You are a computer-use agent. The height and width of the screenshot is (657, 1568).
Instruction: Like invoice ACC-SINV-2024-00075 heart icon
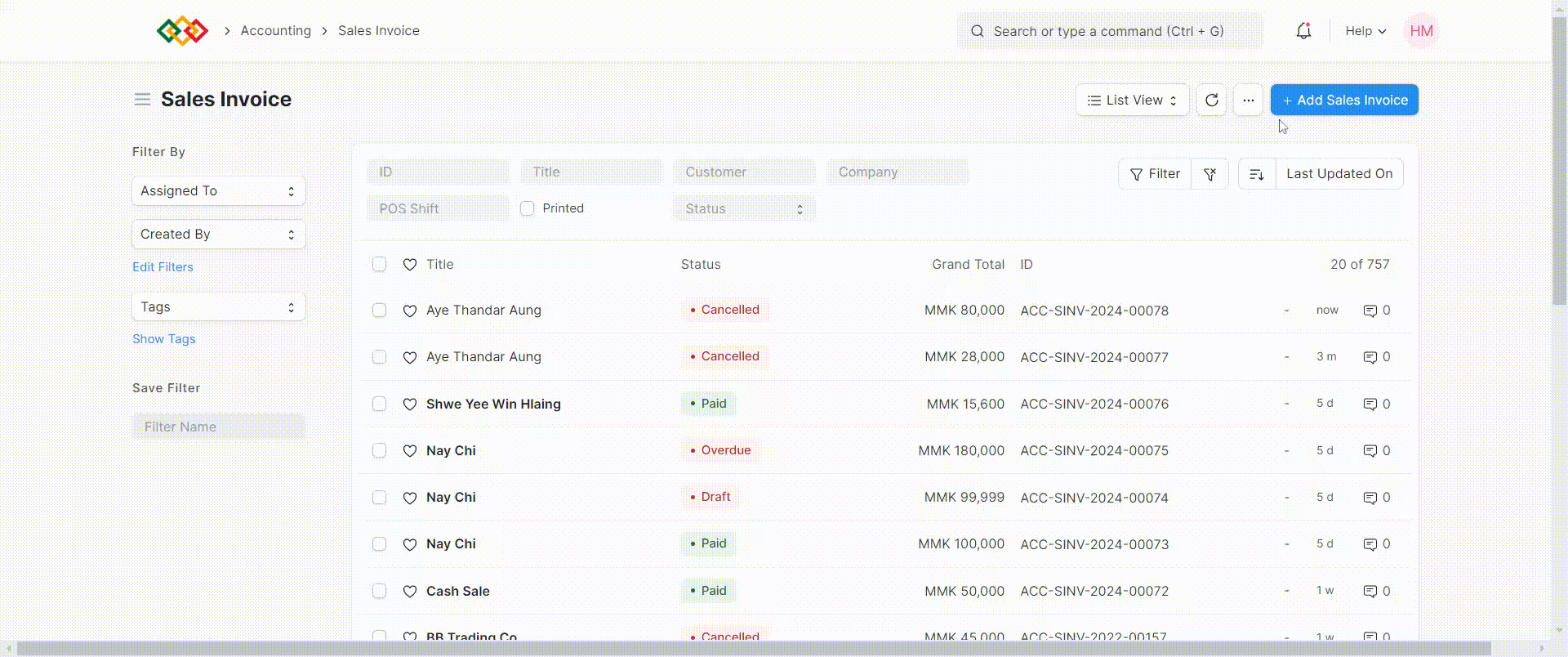coord(410,450)
